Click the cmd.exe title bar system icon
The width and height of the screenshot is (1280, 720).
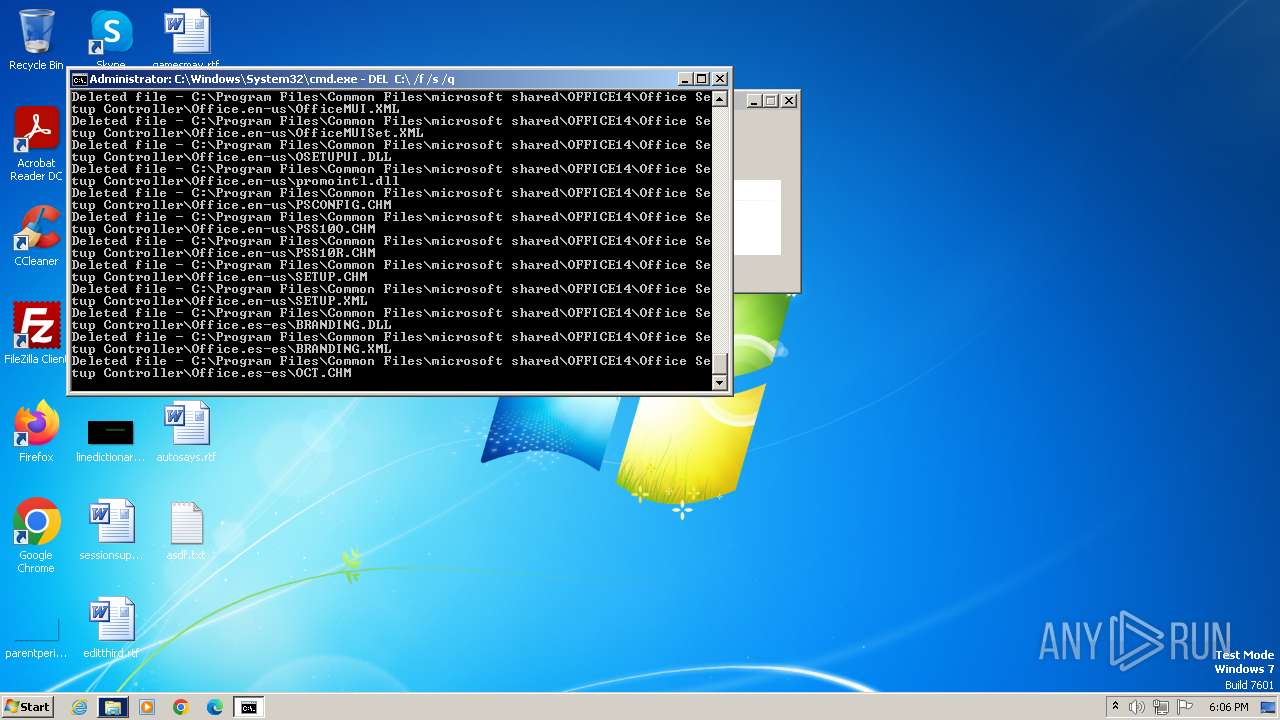point(79,79)
